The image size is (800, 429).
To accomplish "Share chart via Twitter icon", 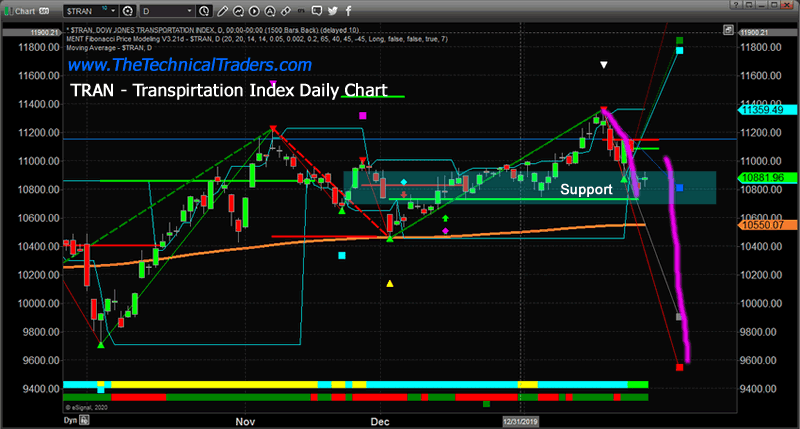I will coord(332,10).
